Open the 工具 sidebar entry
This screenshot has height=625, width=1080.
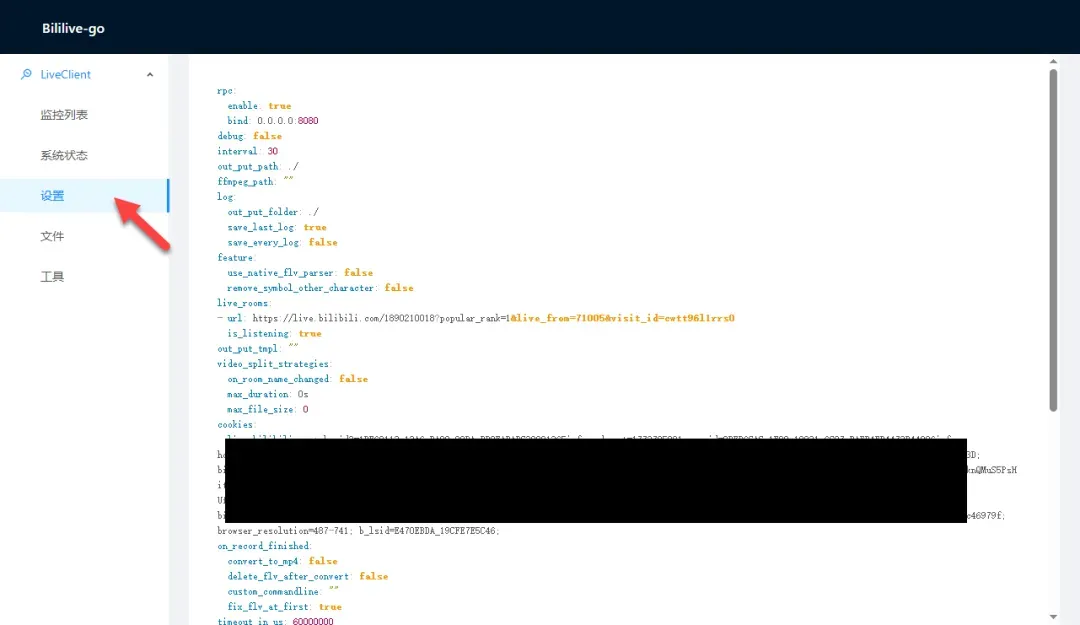[53, 277]
